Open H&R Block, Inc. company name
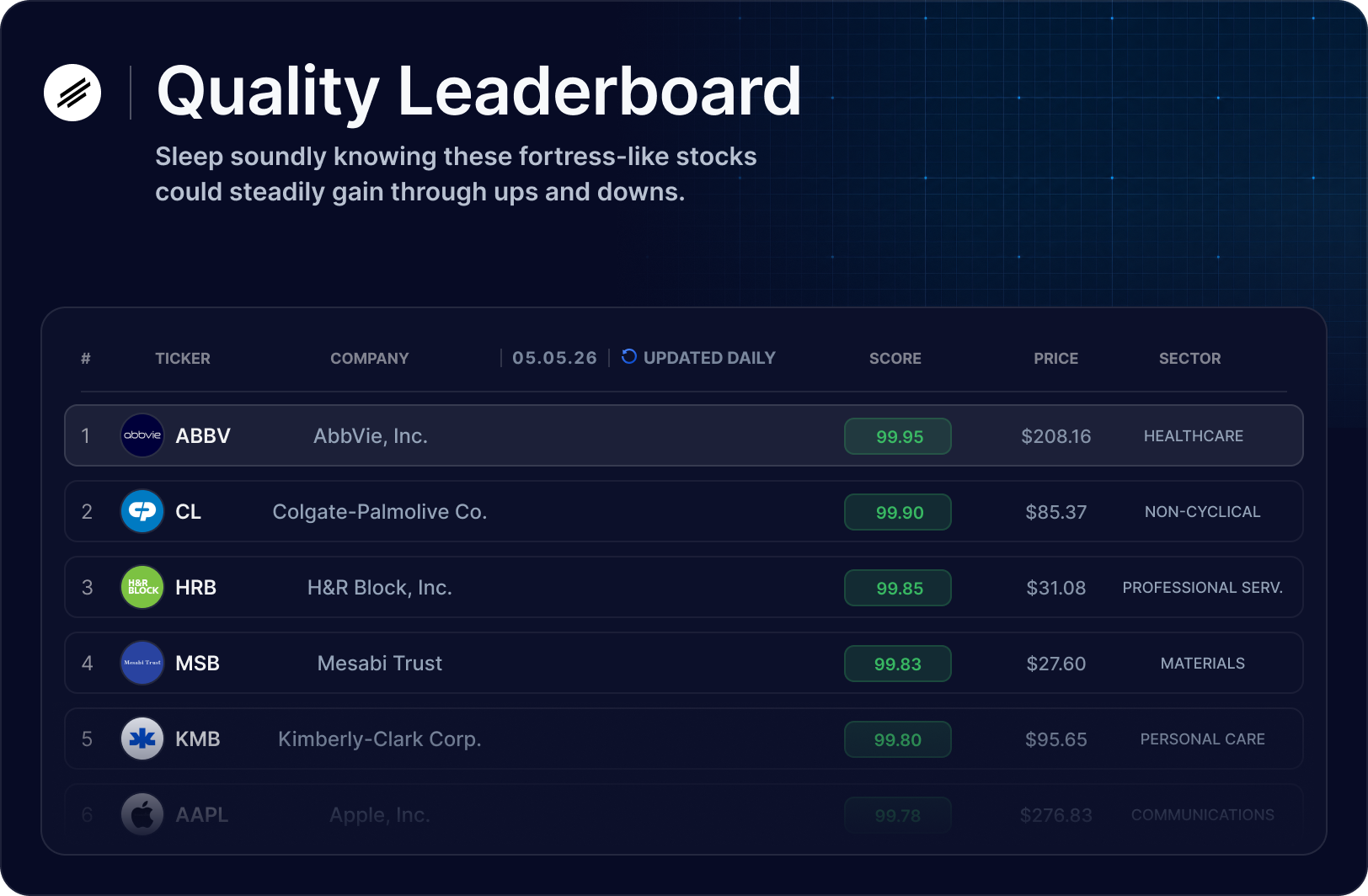This screenshot has width=1368, height=896. (x=380, y=588)
